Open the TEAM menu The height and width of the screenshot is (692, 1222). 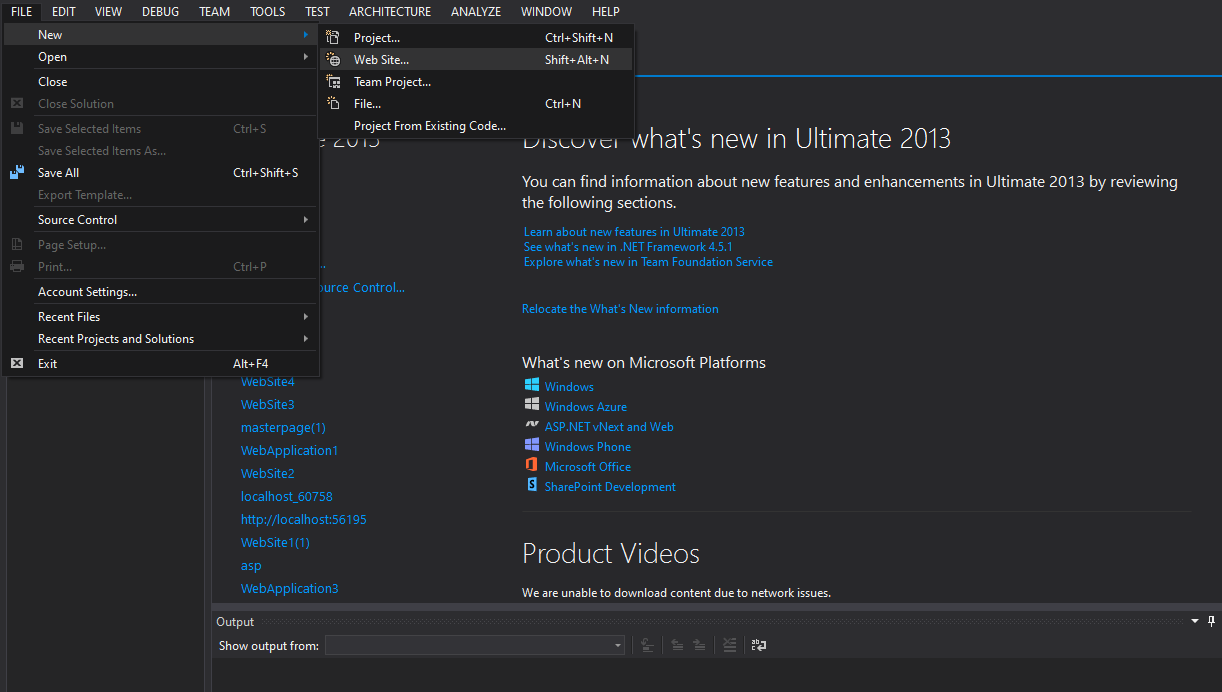214,11
